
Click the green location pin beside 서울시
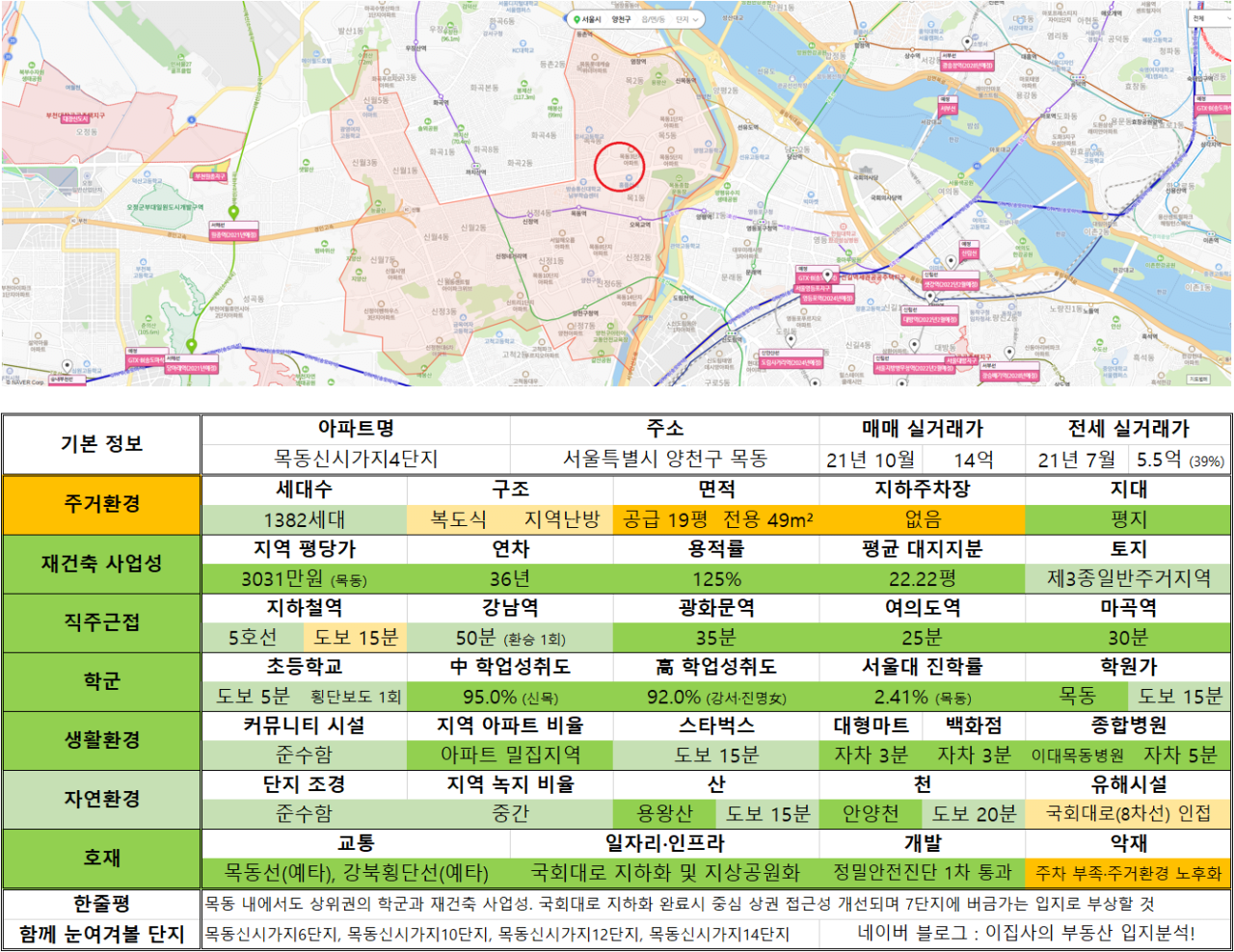click(x=576, y=19)
